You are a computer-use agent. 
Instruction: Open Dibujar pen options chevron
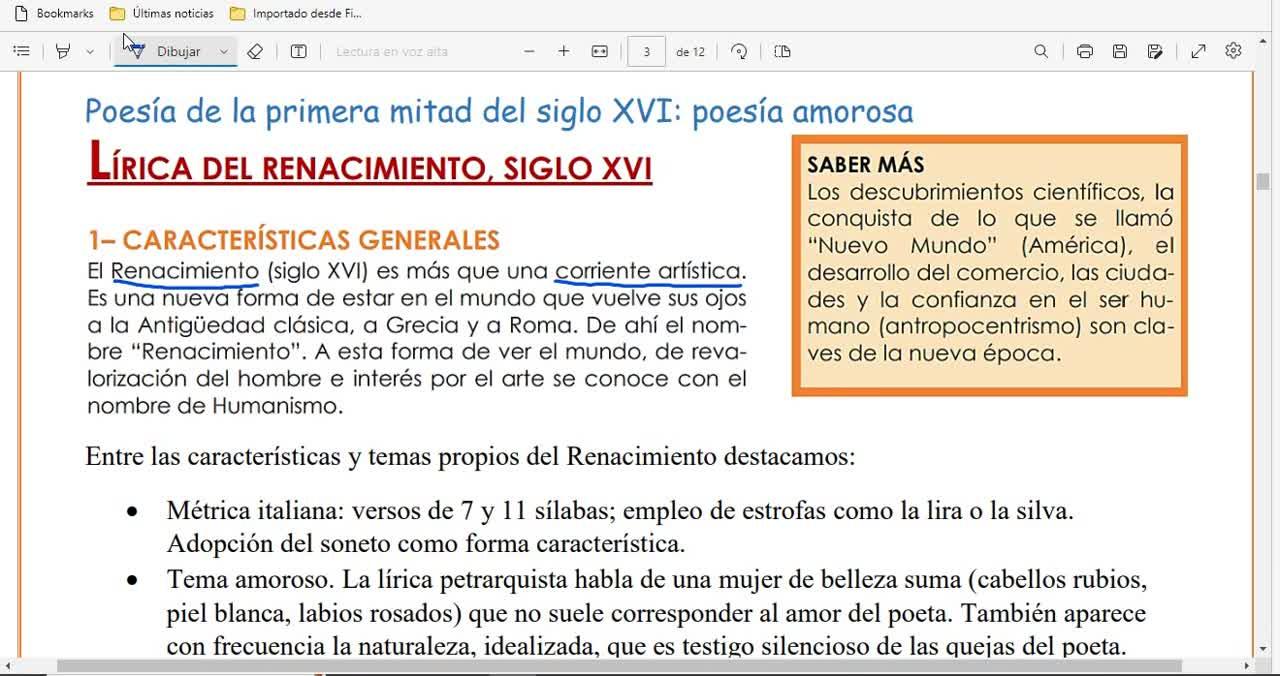(224, 51)
